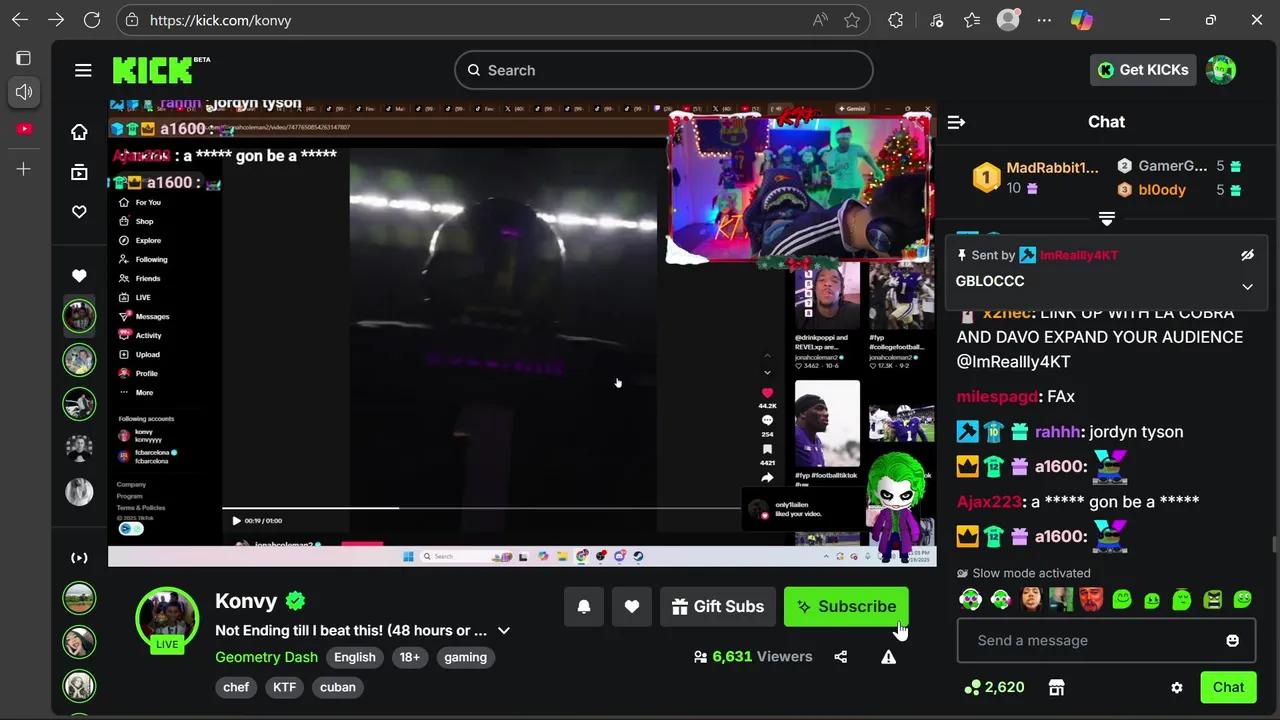The image size is (1280, 720).
Task: Click the Get KICKs button
Action: point(1143,70)
